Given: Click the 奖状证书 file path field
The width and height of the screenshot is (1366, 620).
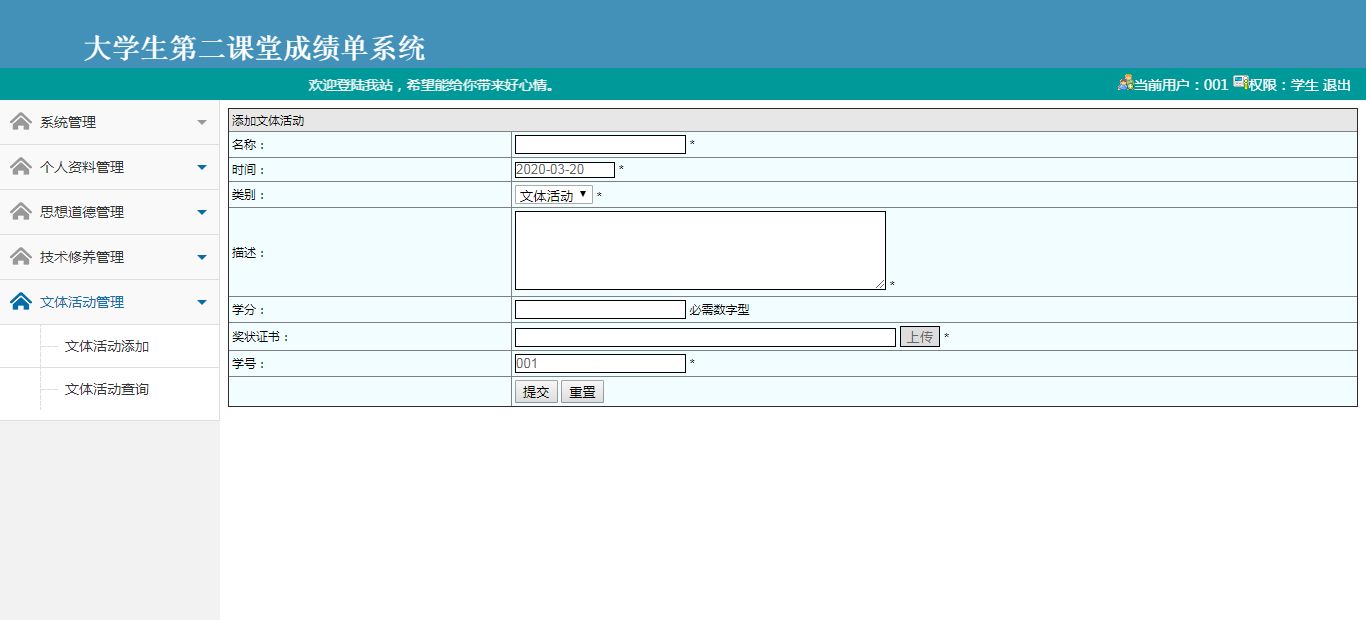Looking at the screenshot, I should click(x=705, y=337).
